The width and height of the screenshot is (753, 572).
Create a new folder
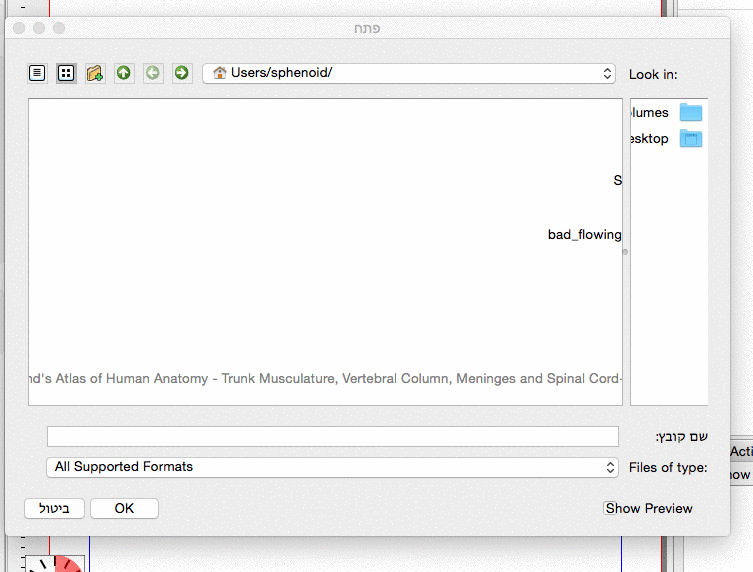point(95,73)
